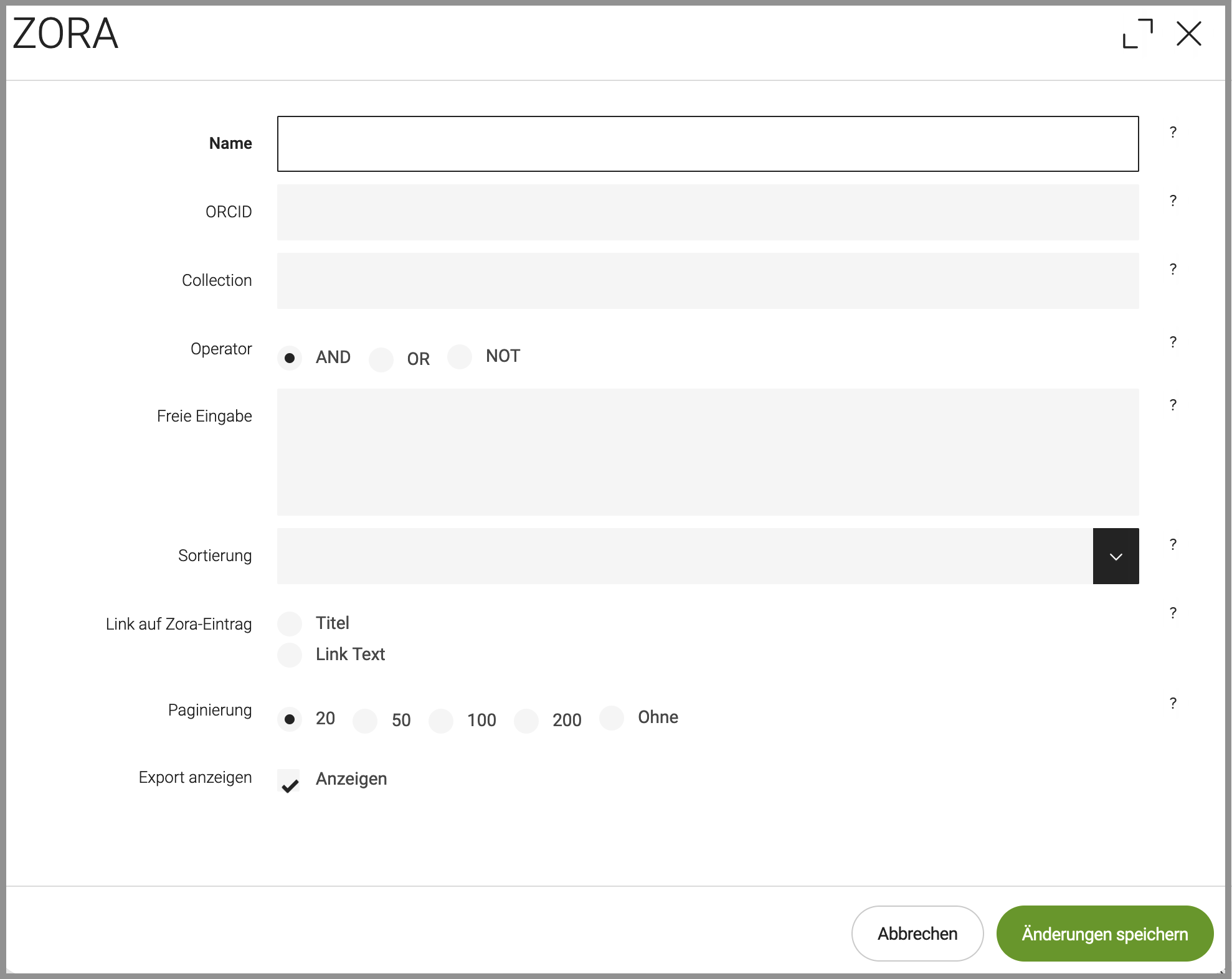1232x979 pixels.
Task: Choose the Titel link option
Action: (x=290, y=623)
